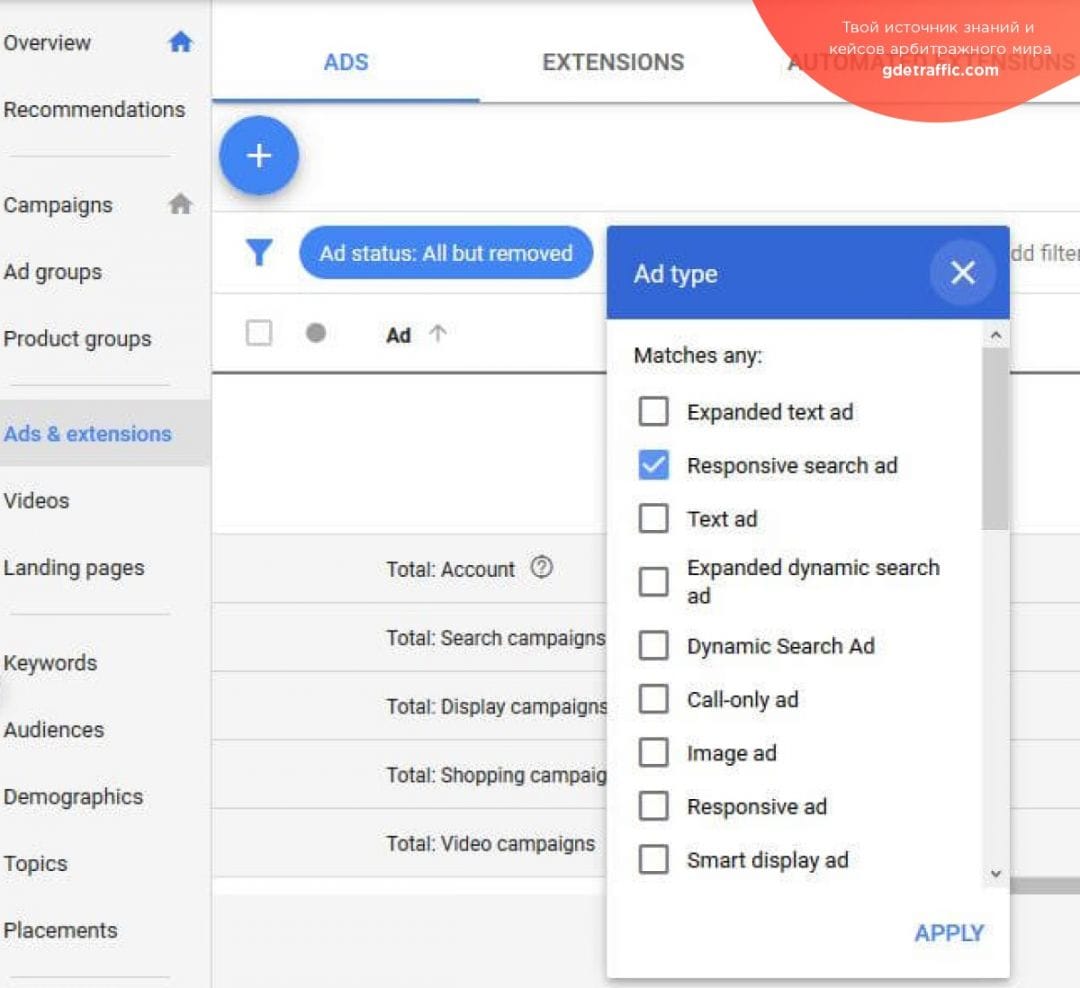The image size is (1080, 988).
Task: Open the Ad status: All but removed chip
Action: [x=446, y=253]
